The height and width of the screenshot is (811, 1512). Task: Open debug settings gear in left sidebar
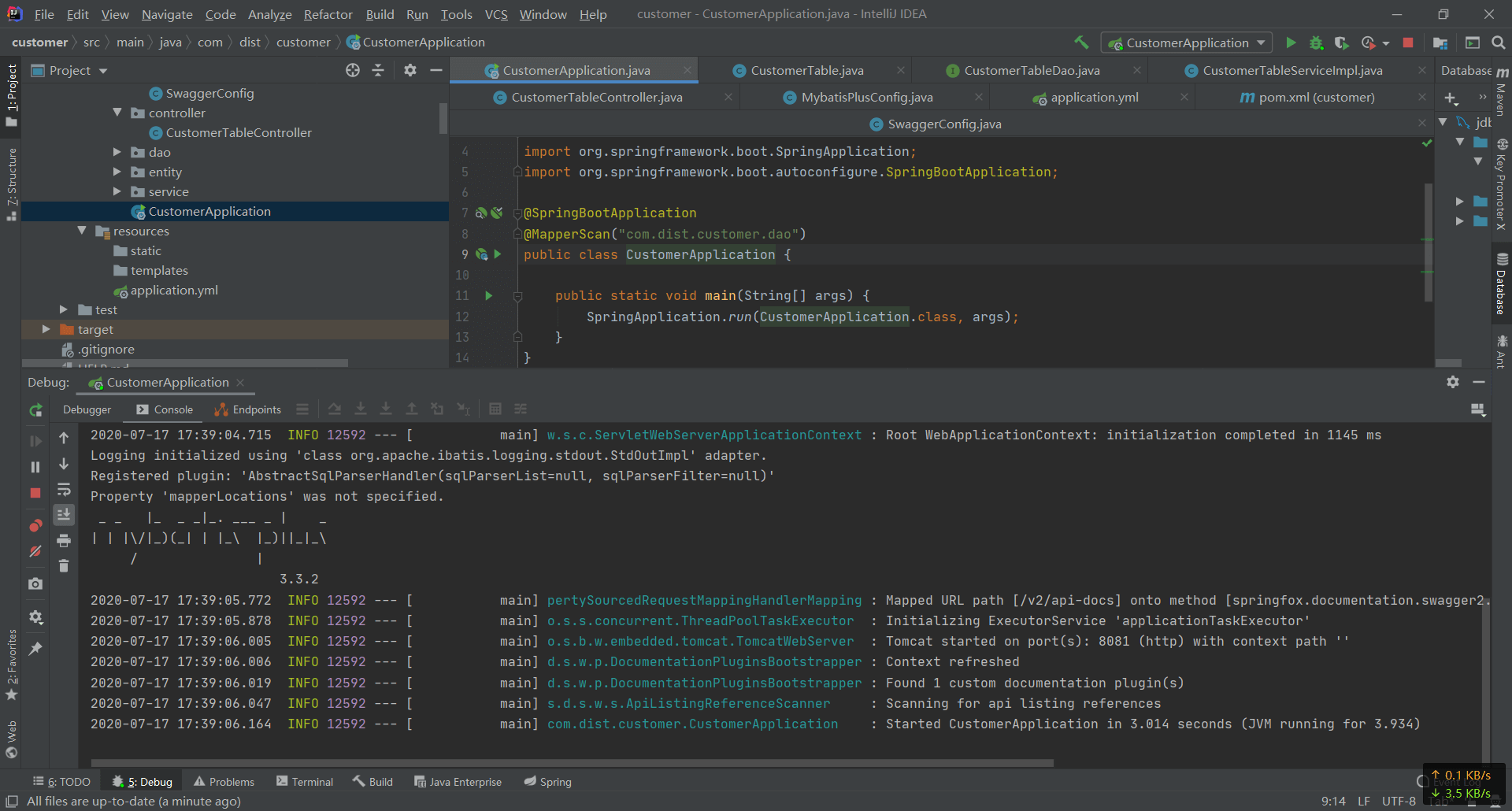click(35, 617)
